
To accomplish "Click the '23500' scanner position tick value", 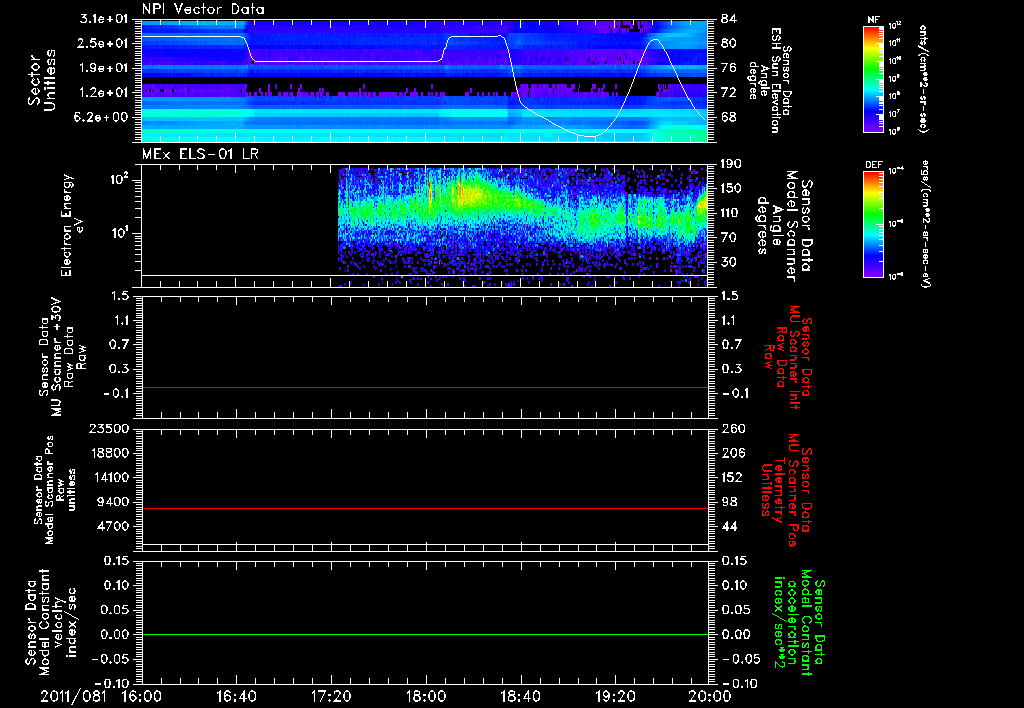I will (108, 428).
